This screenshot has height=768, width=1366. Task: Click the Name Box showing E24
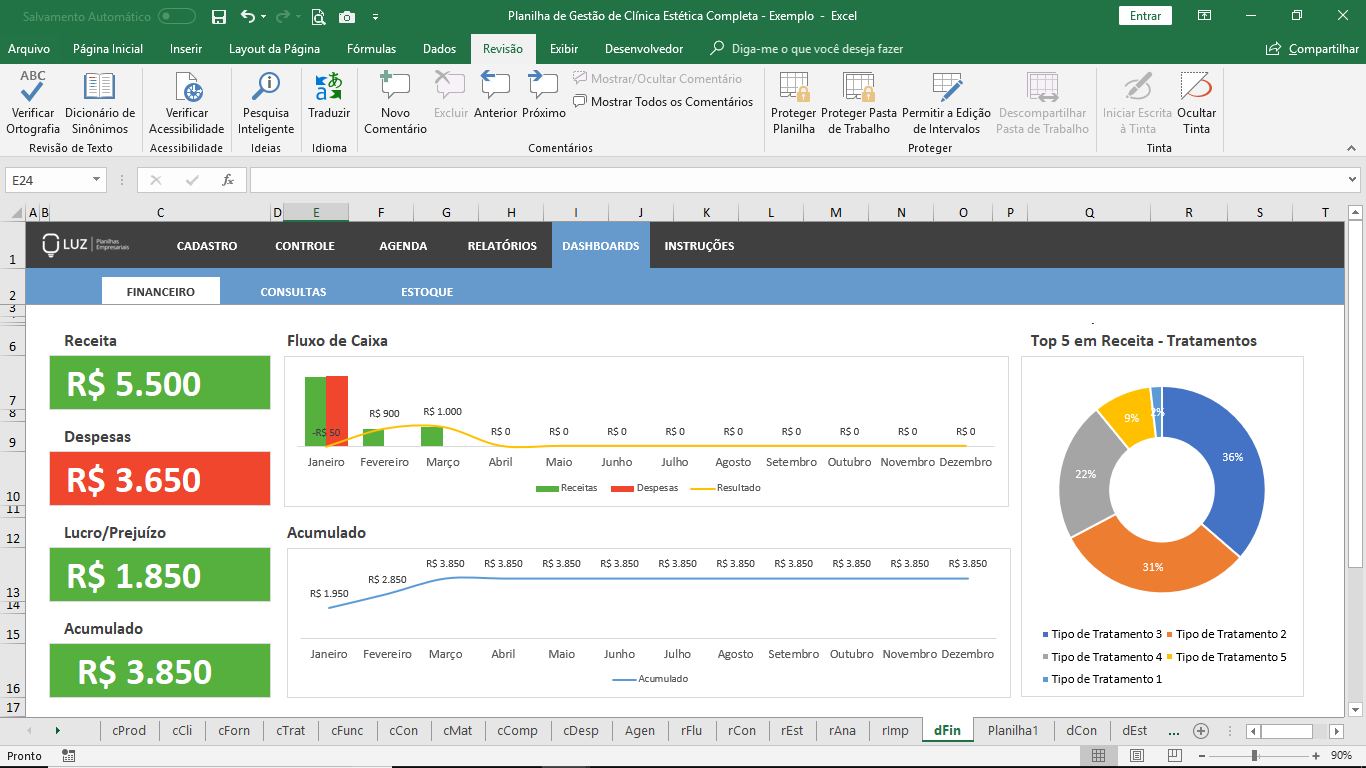[x=48, y=180]
